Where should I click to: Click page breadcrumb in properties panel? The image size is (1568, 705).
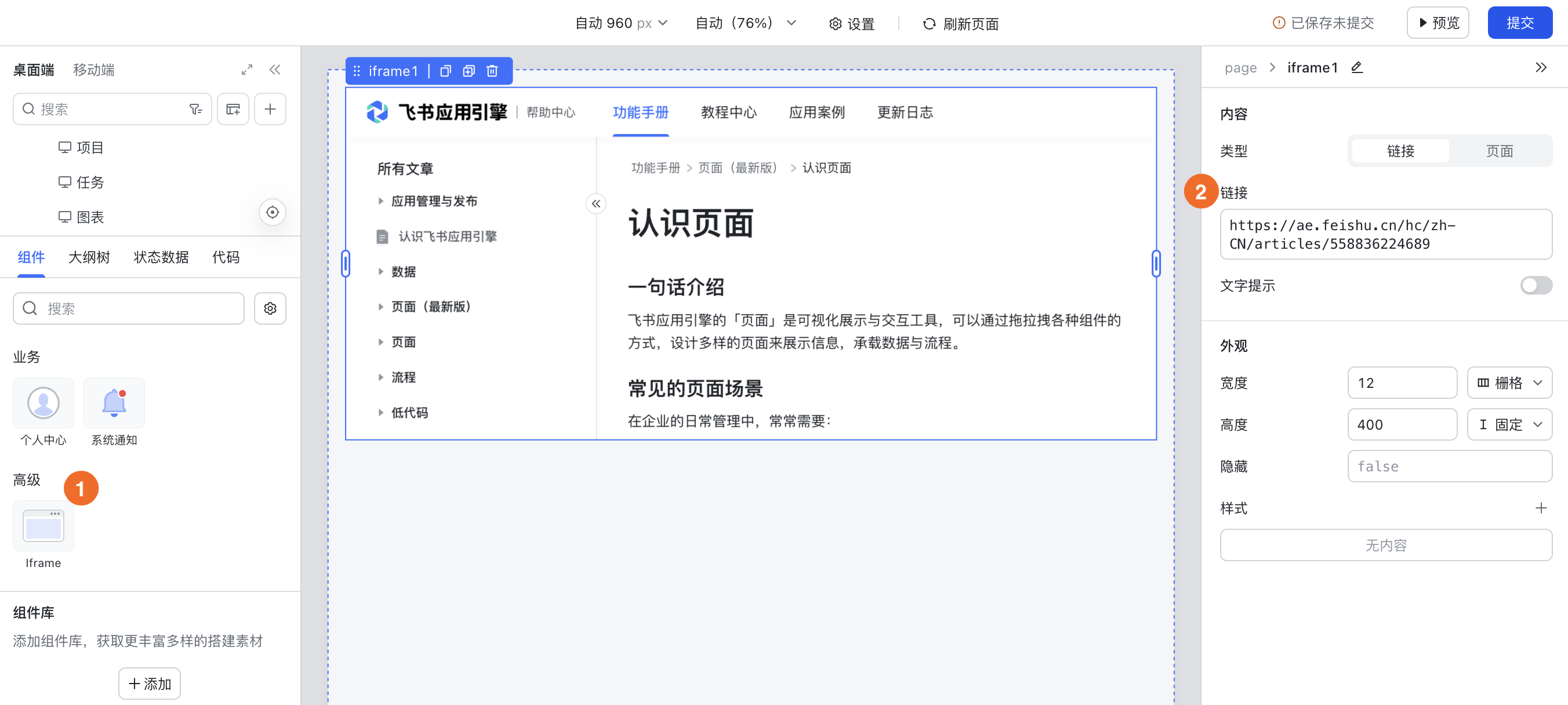coord(1240,68)
